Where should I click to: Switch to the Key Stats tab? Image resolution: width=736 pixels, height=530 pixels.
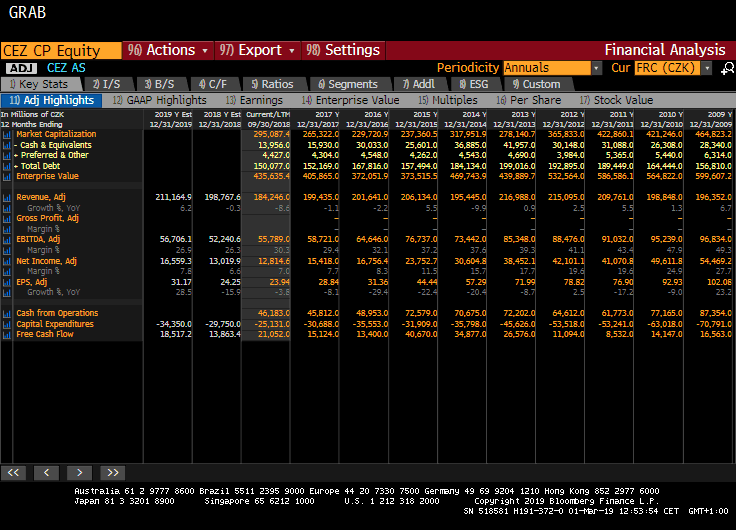[39, 84]
